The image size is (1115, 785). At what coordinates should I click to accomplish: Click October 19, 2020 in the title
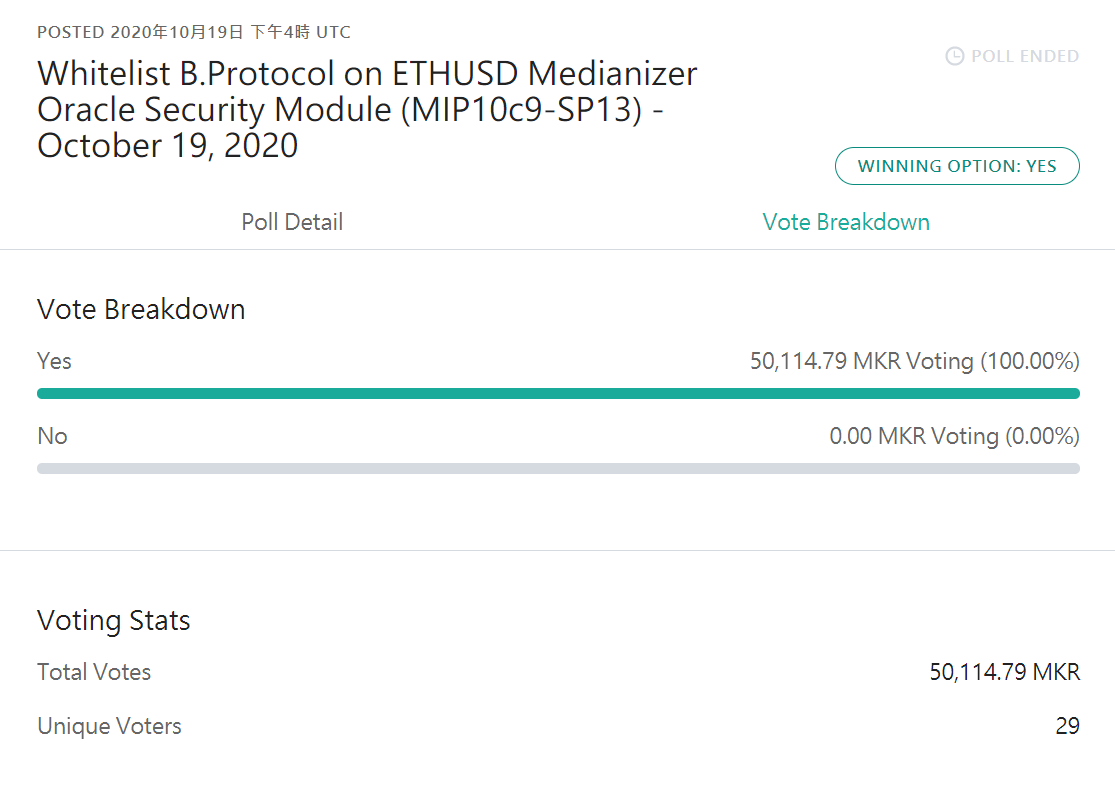point(167,146)
